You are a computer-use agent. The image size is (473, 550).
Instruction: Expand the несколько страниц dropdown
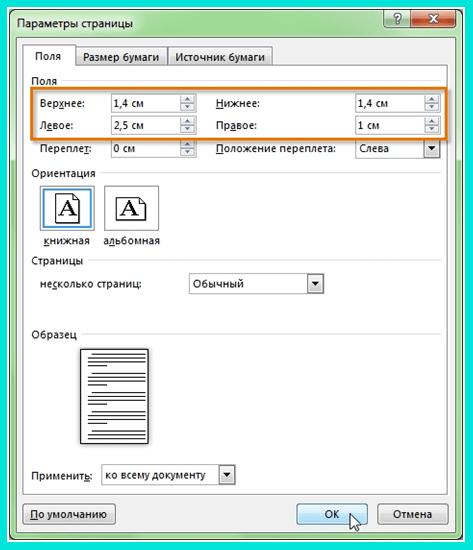[315, 283]
